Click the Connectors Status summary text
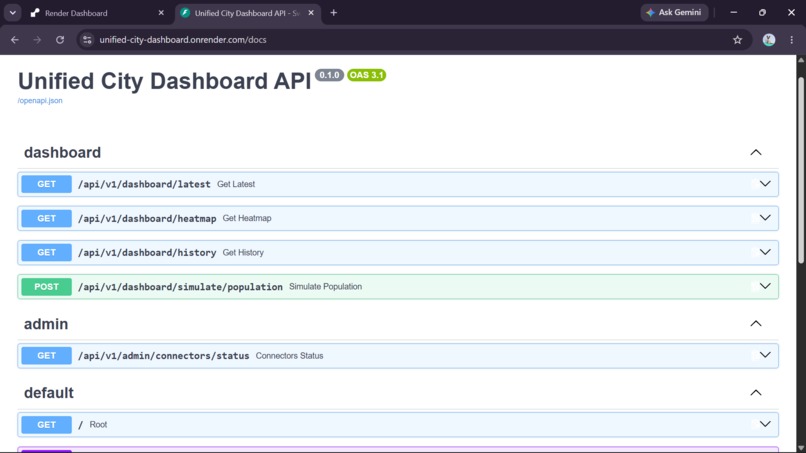 click(x=289, y=355)
